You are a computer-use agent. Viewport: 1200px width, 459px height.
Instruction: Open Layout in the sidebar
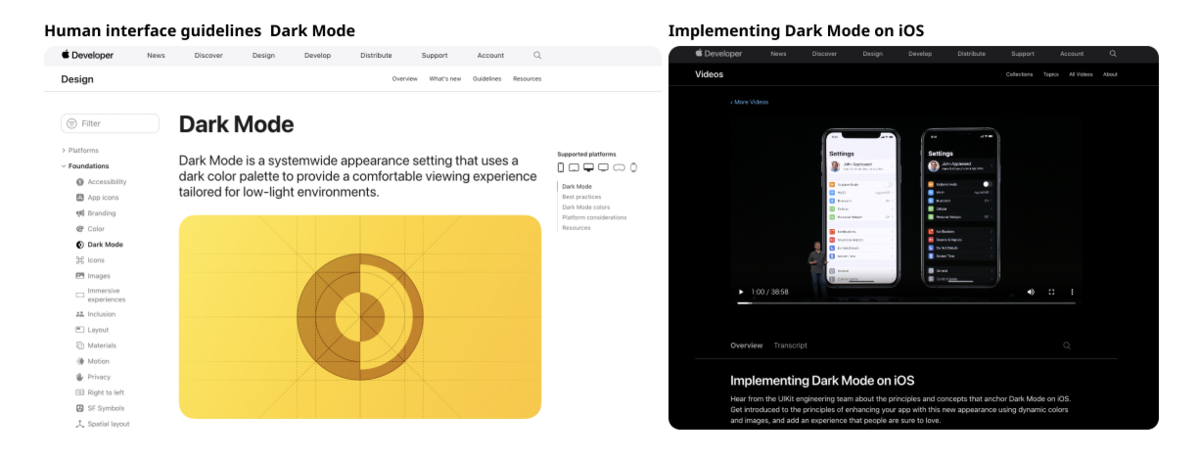(x=92, y=329)
